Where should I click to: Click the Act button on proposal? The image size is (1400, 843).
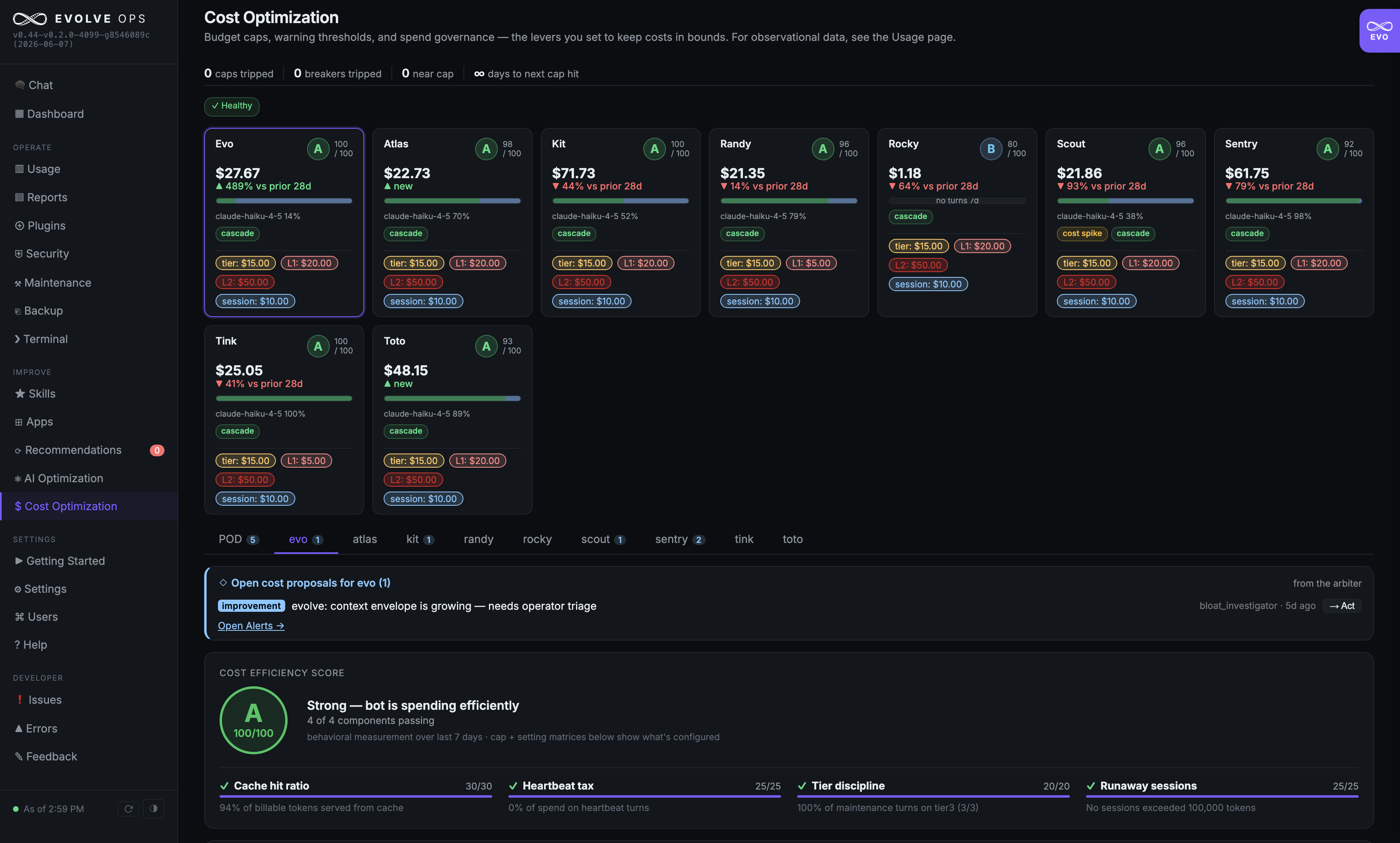point(1342,606)
